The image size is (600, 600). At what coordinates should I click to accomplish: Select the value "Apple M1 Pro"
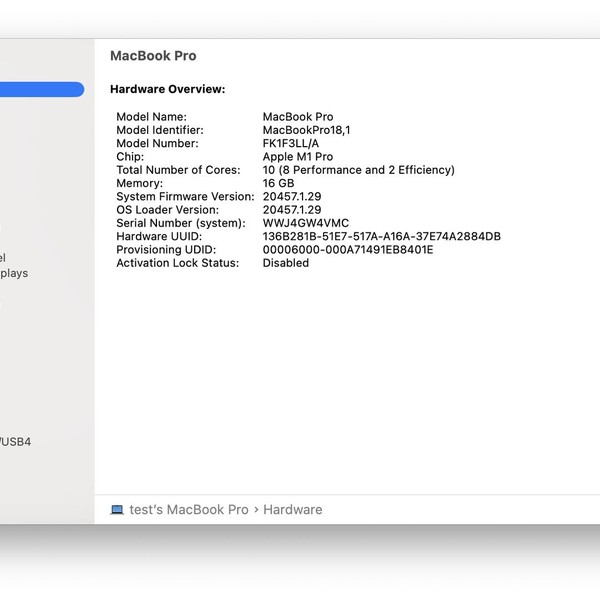[298, 157]
